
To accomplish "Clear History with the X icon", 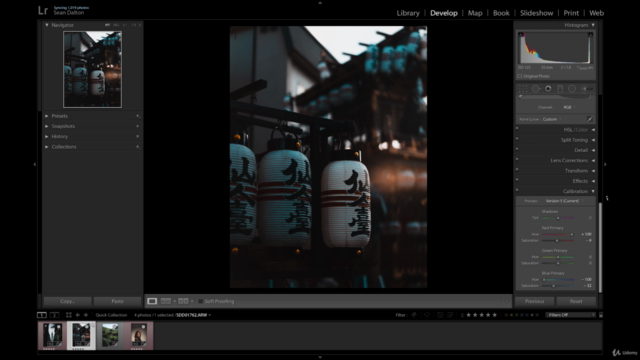I will 138,136.
